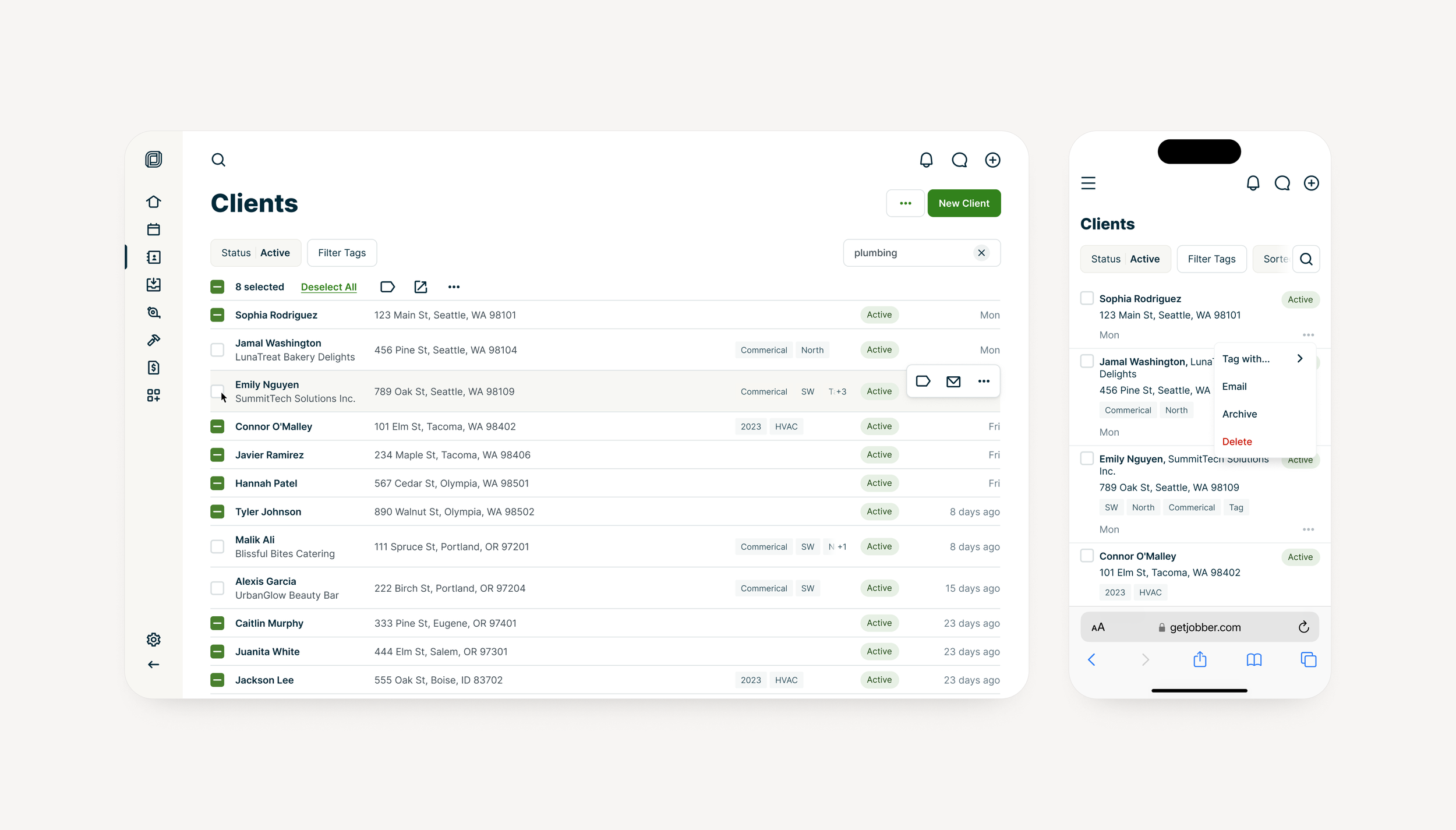Collapse the sidebar with the left arrow

click(154, 665)
